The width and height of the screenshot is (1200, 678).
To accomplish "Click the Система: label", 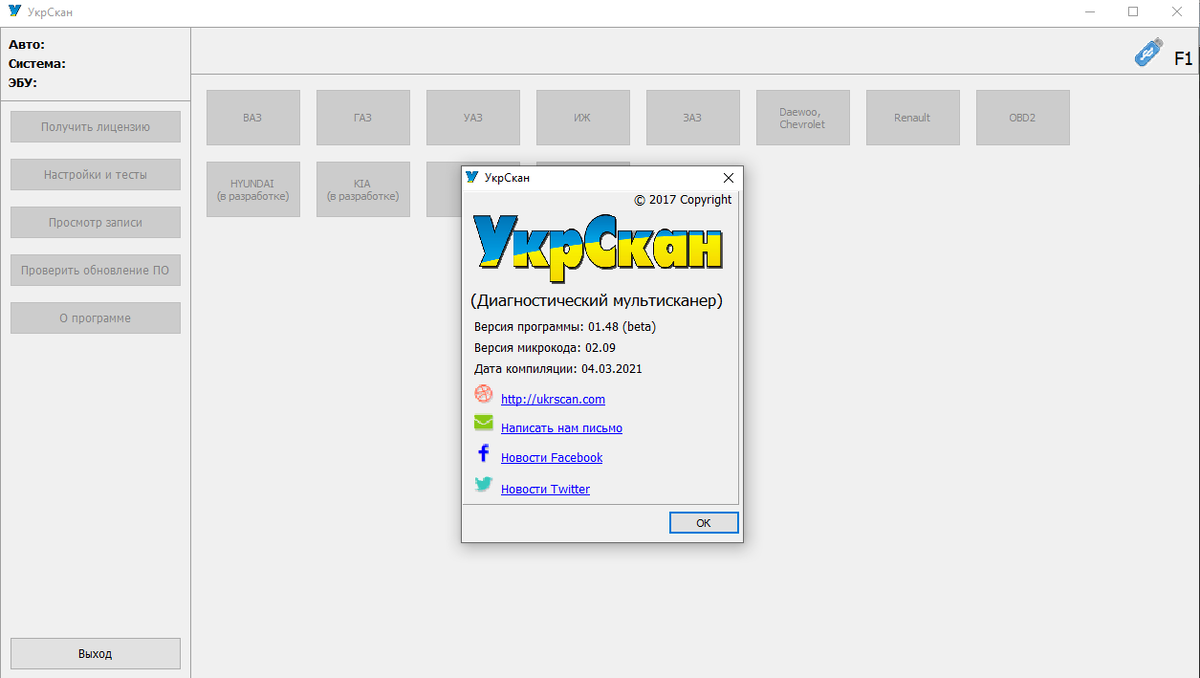I will click(x=37, y=64).
